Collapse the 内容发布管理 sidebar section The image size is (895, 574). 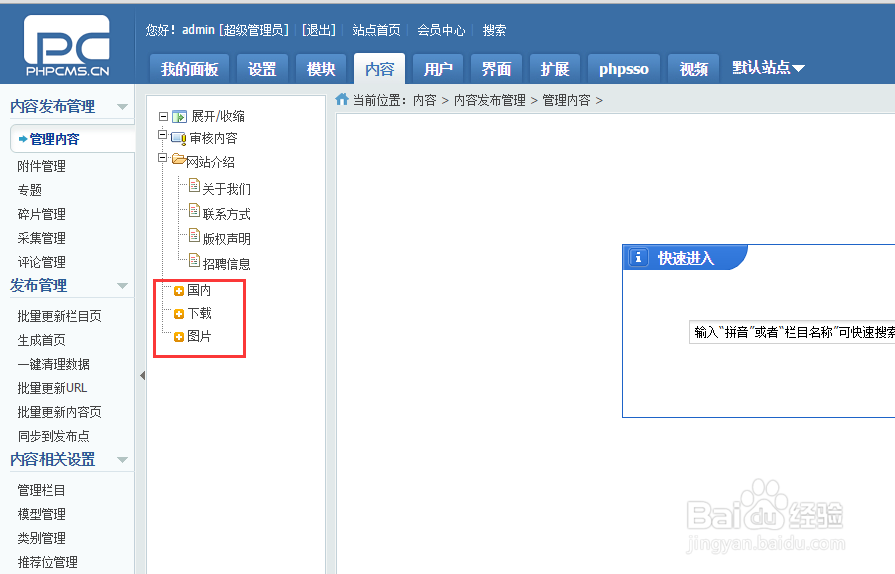(122, 107)
